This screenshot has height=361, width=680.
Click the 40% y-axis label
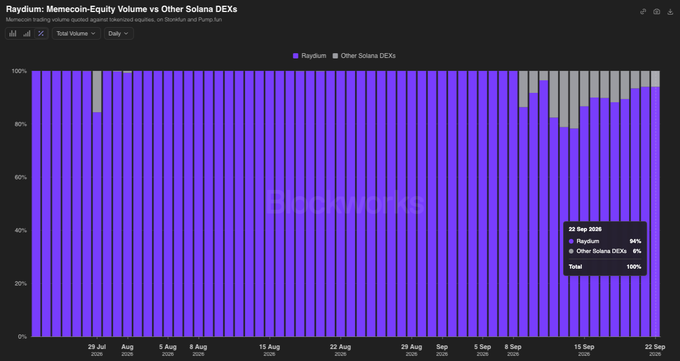coord(20,230)
